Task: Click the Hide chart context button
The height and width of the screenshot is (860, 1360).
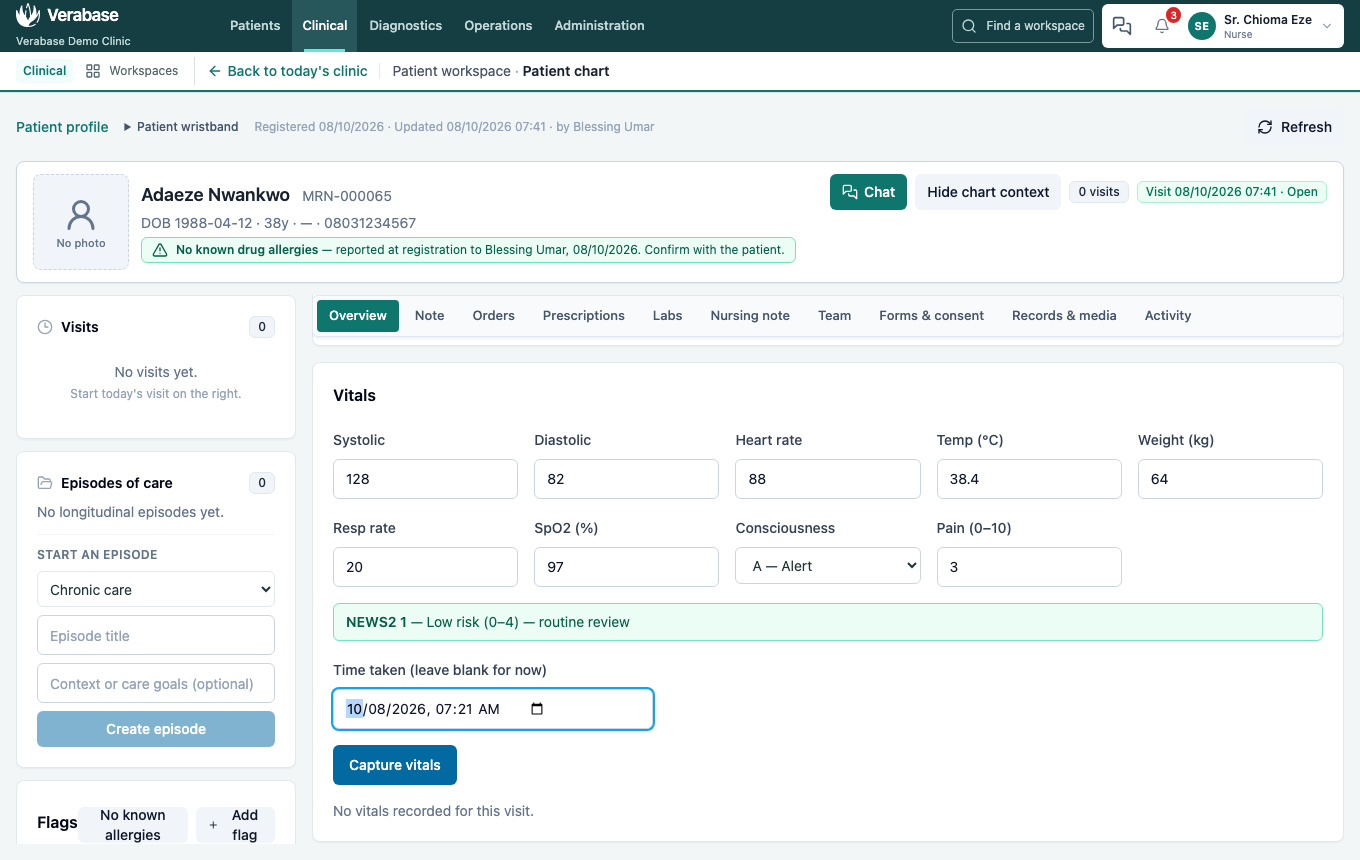Action: (x=988, y=192)
